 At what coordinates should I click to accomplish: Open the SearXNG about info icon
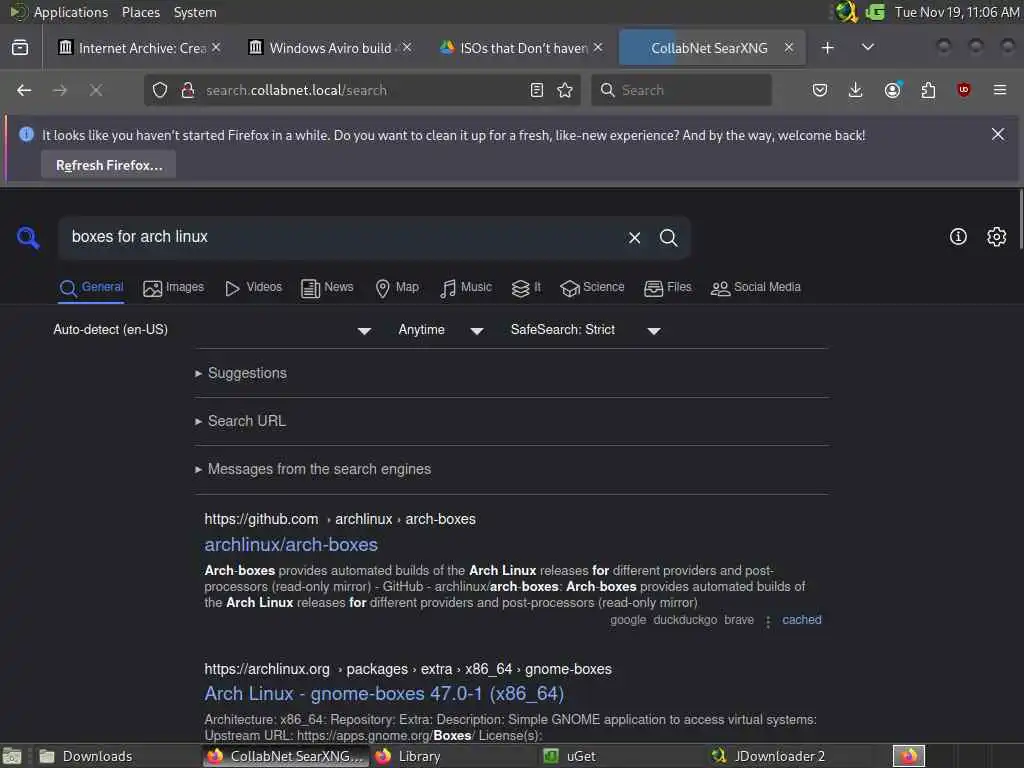click(958, 236)
